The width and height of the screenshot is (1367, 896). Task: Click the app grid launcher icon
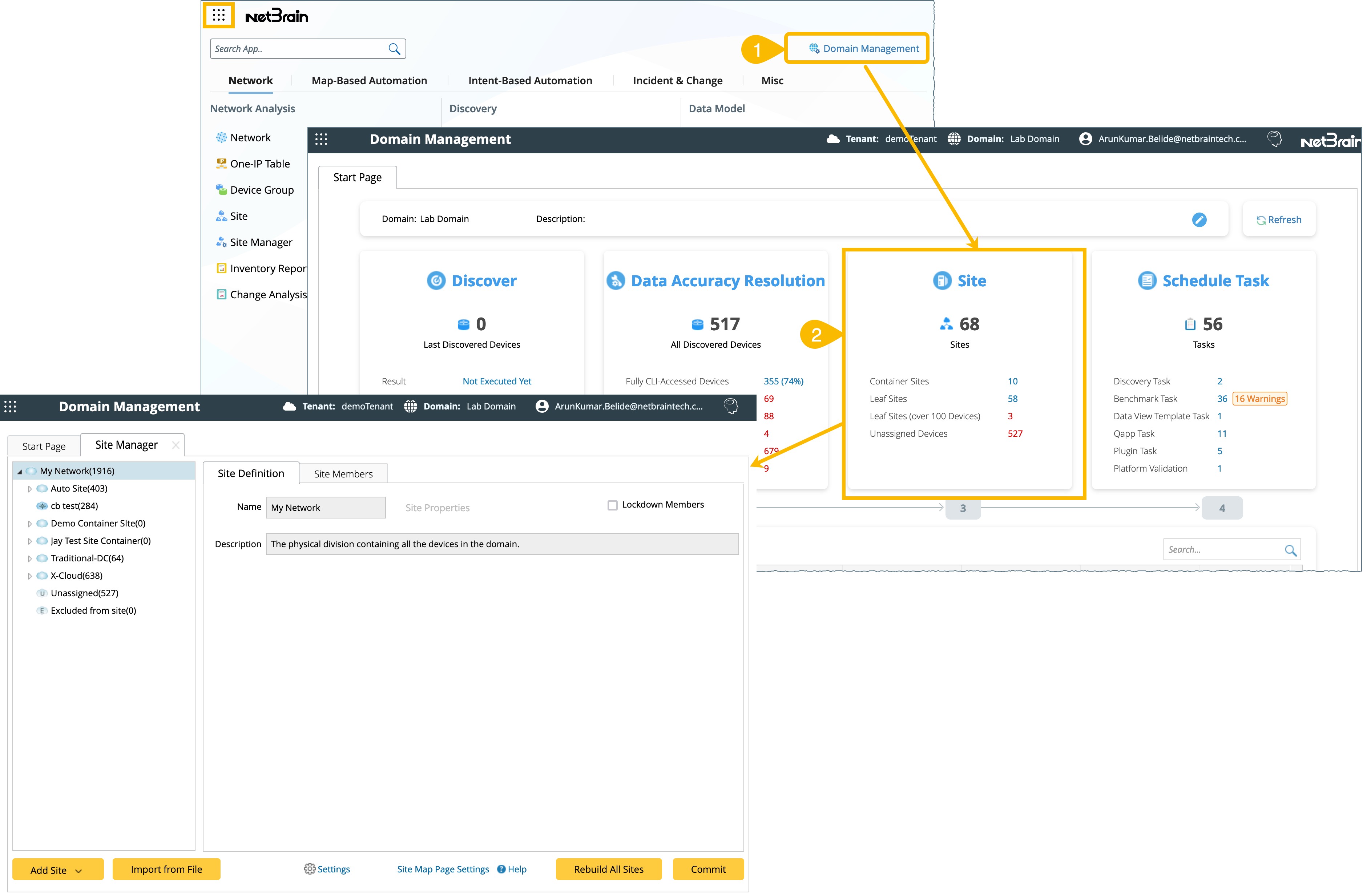pyautogui.click(x=219, y=16)
